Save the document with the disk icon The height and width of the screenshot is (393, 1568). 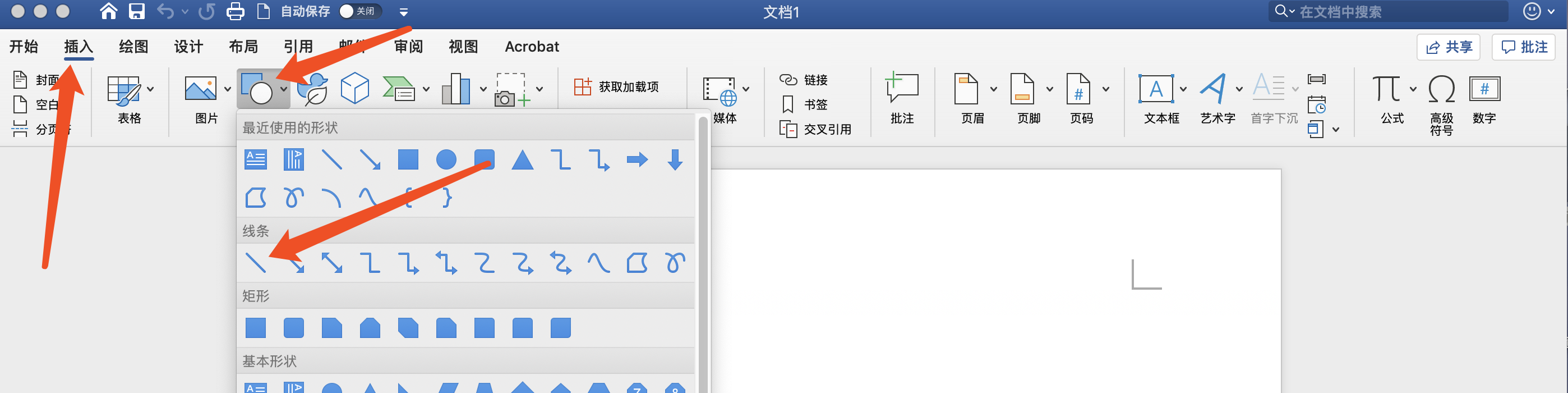click(137, 11)
